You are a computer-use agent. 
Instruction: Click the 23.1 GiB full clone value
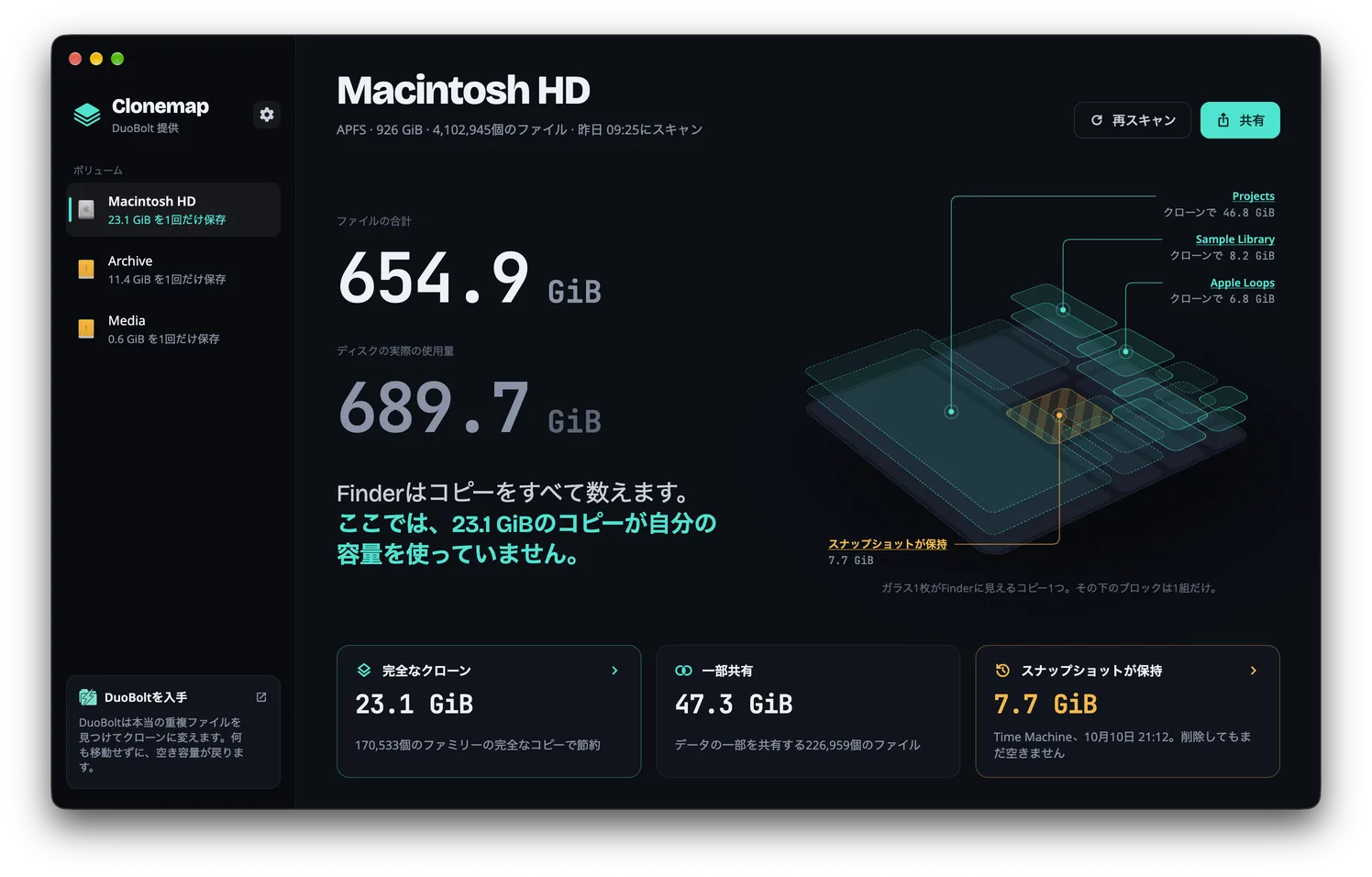(x=414, y=705)
